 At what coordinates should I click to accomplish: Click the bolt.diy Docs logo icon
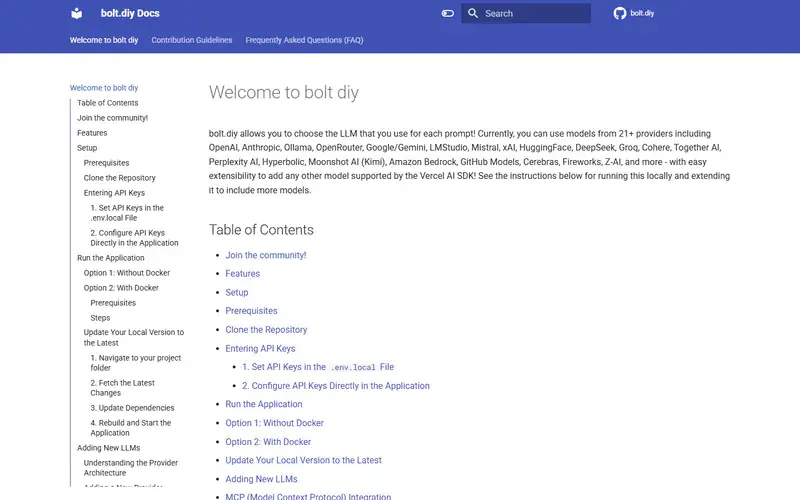coord(77,13)
